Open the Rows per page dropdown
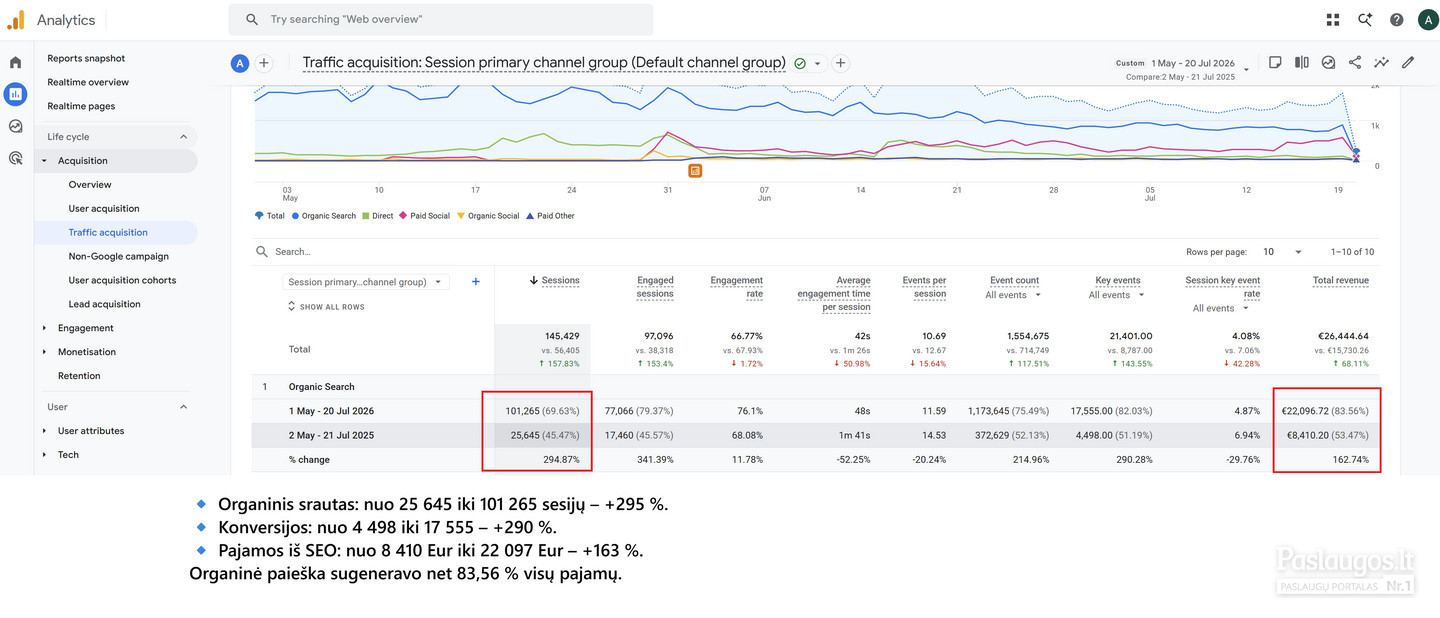The image size is (1440, 618). [x=1282, y=252]
